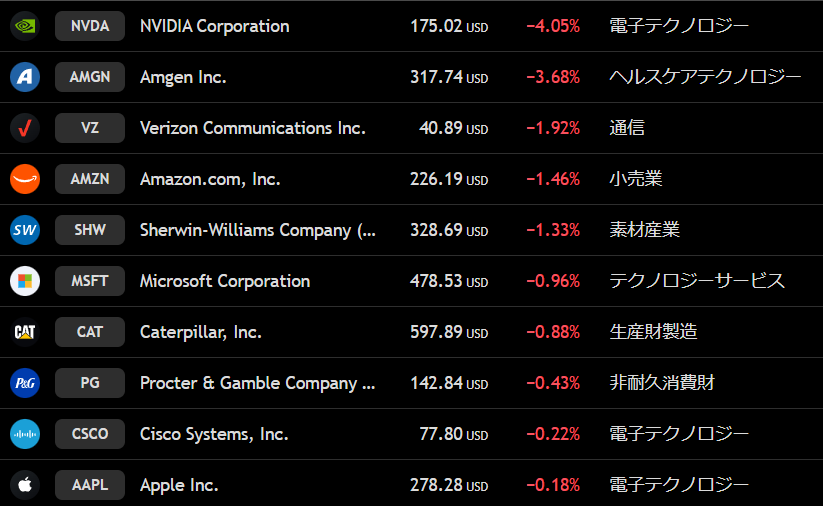
Task: Select the AMZN ticker badge
Action: [90, 179]
